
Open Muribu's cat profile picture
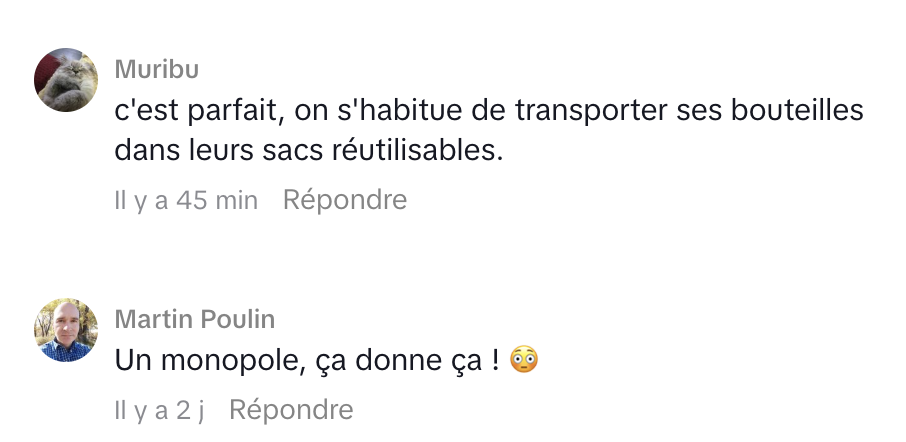pyautogui.click(x=66, y=80)
